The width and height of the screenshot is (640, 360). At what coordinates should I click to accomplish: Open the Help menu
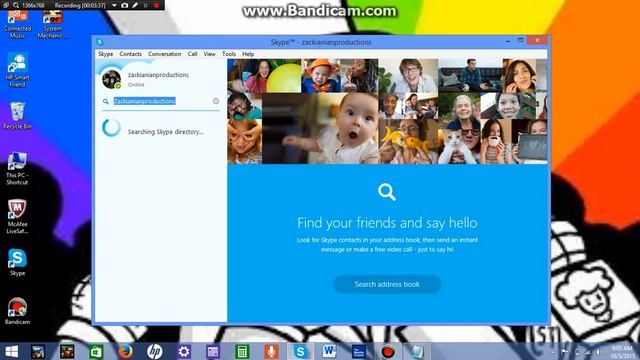(x=248, y=54)
